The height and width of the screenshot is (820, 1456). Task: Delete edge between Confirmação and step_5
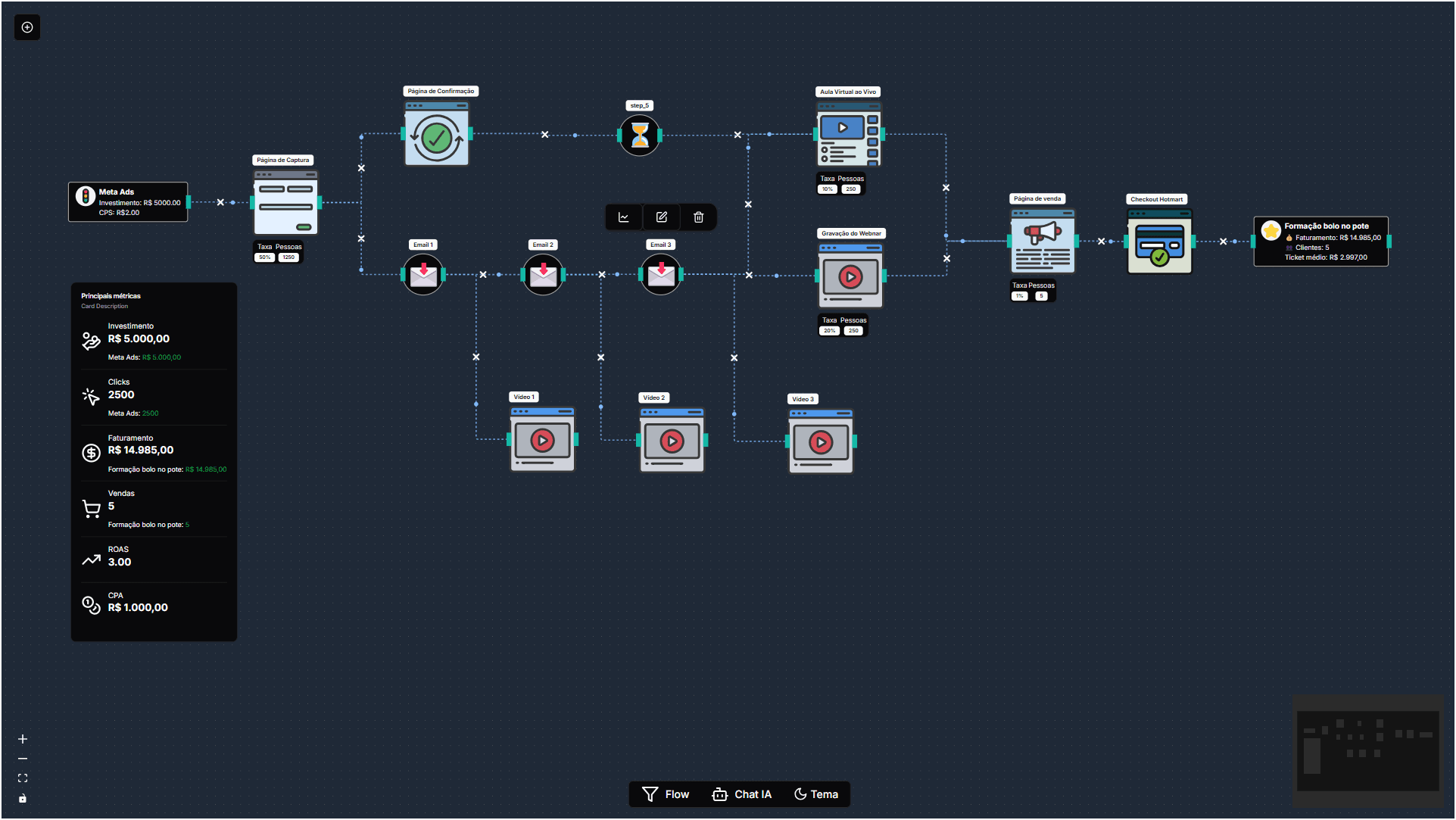click(544, 135)
